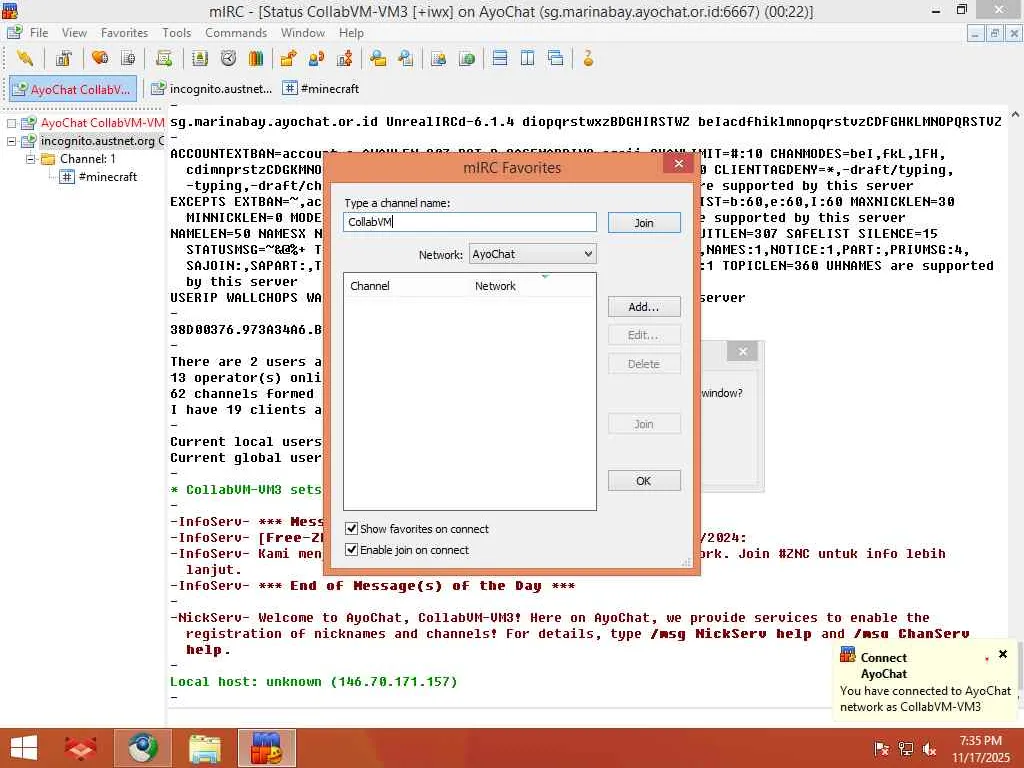Click the status window scrollbar up arrow
Viewport: 1024px width, 768px height.
click(x=1016, y=115)
